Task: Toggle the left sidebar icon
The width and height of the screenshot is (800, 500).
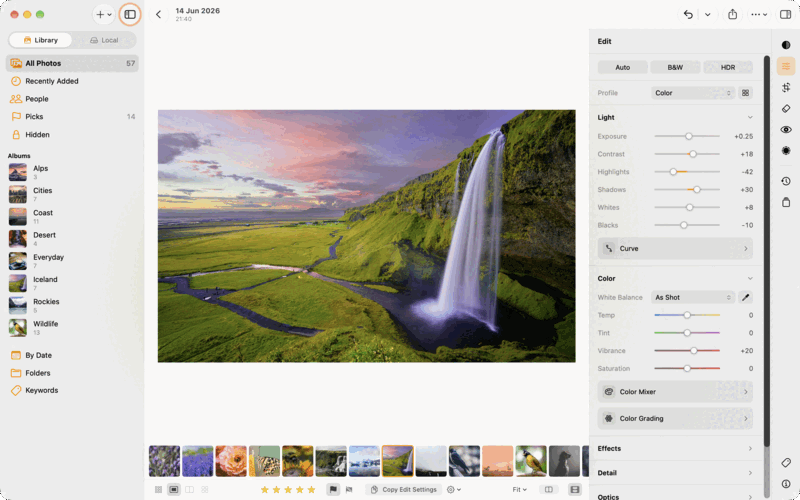Action: [x=130, y=14]
